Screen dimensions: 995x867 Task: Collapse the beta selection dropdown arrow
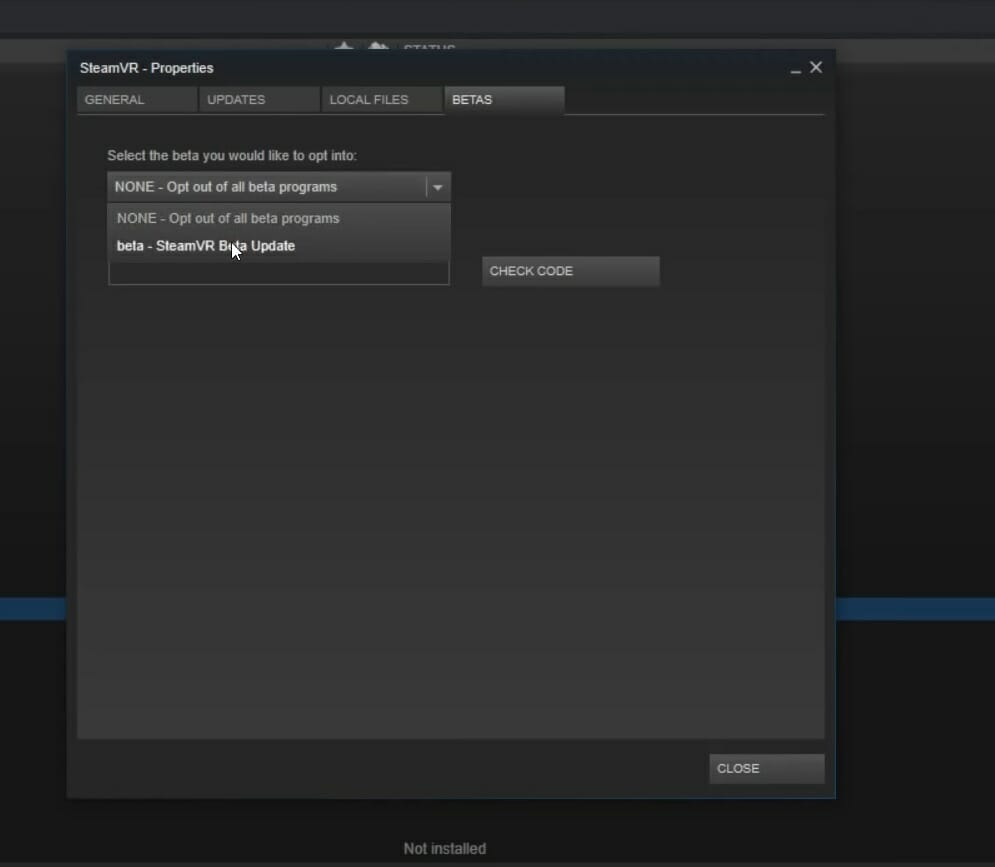point(438,187)
